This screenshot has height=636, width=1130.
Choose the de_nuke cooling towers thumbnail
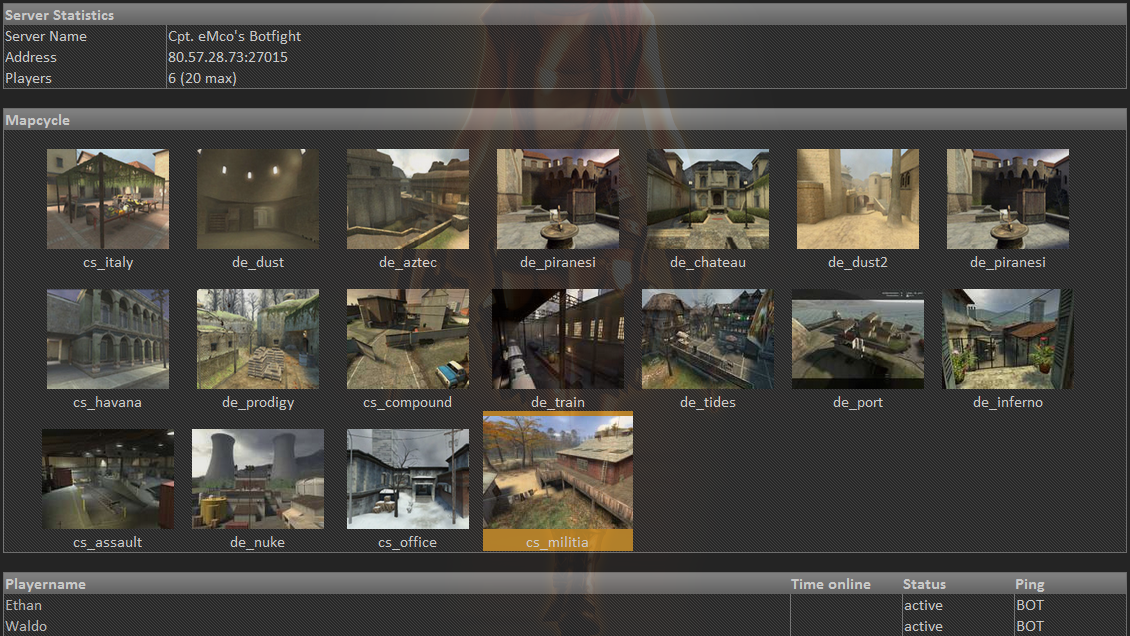click(x=258, y=479)
